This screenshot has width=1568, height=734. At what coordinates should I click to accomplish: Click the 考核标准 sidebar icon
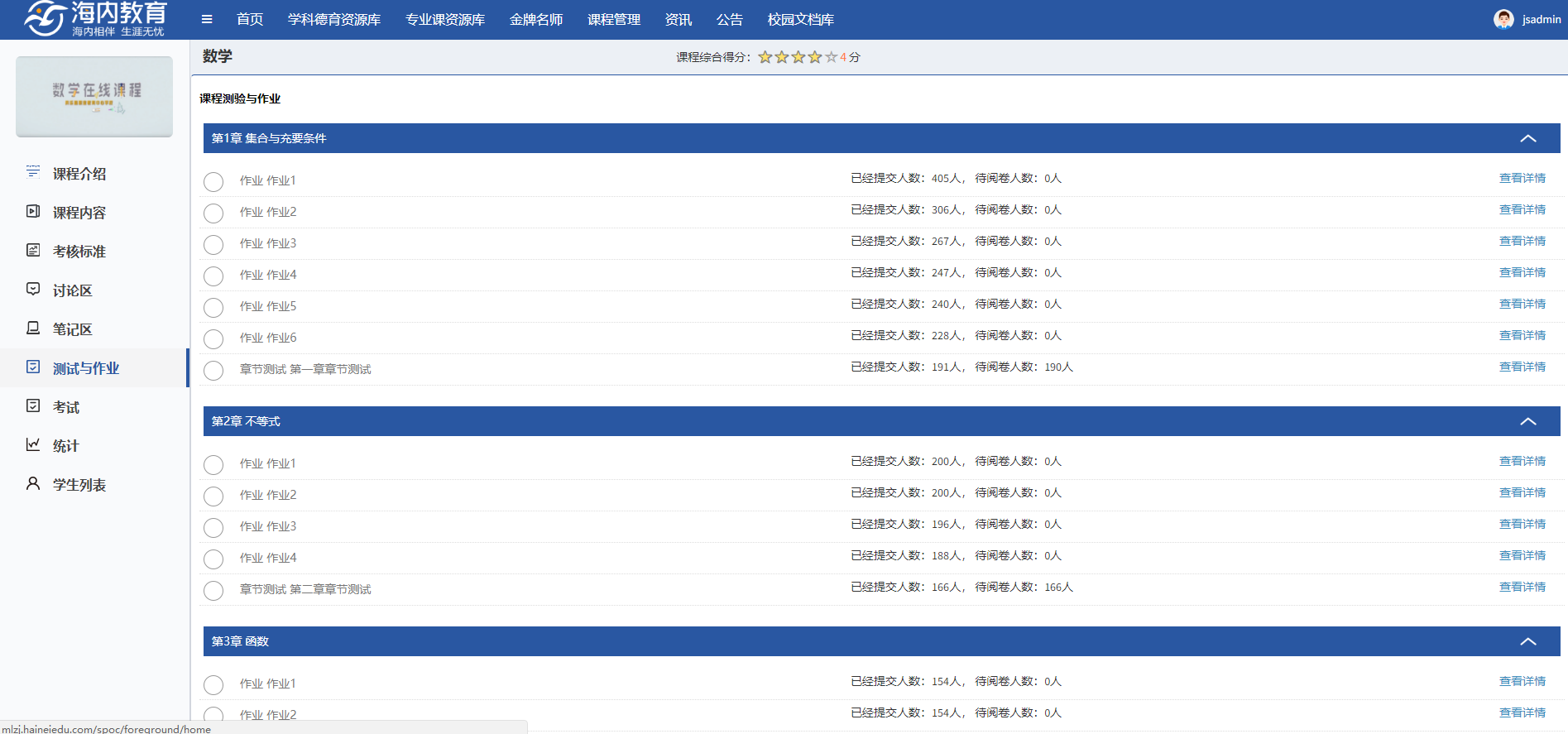[33, 250]
